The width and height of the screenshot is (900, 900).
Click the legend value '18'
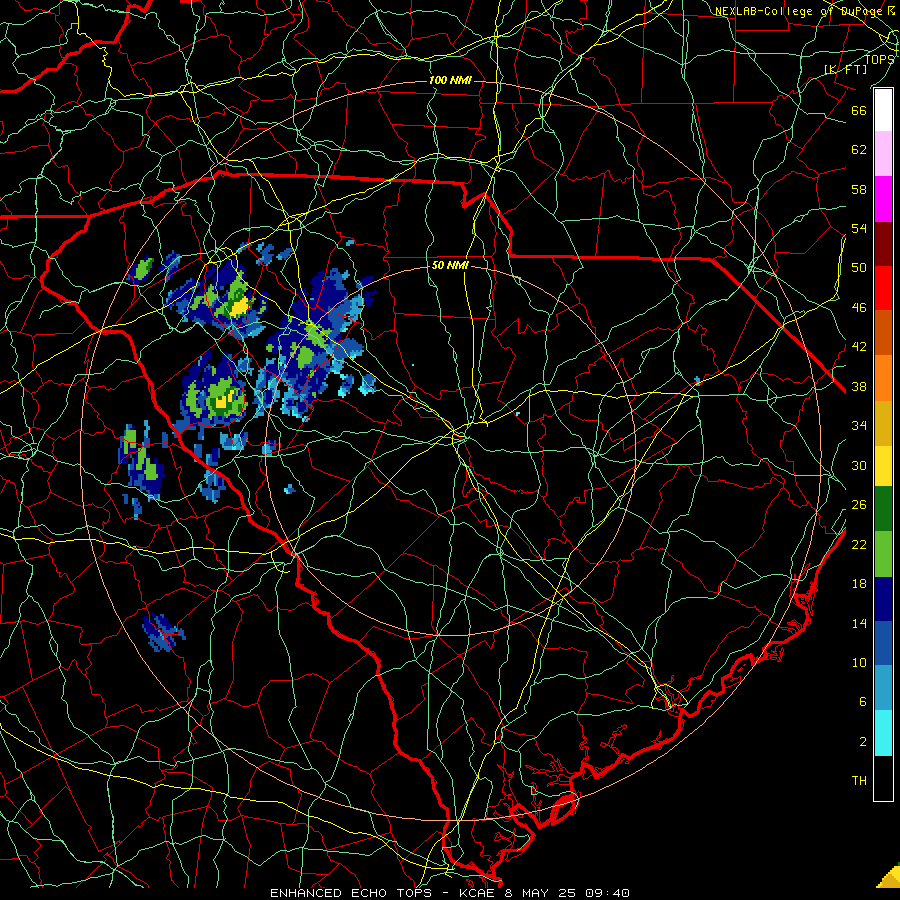[x=859, y=584]
